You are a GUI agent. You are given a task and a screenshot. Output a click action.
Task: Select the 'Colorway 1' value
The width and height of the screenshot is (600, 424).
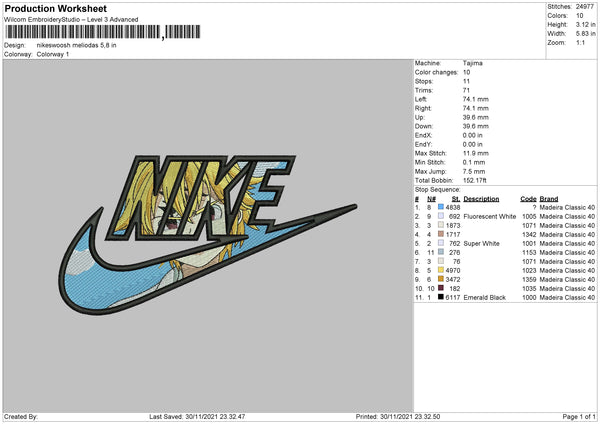[53, 54]
